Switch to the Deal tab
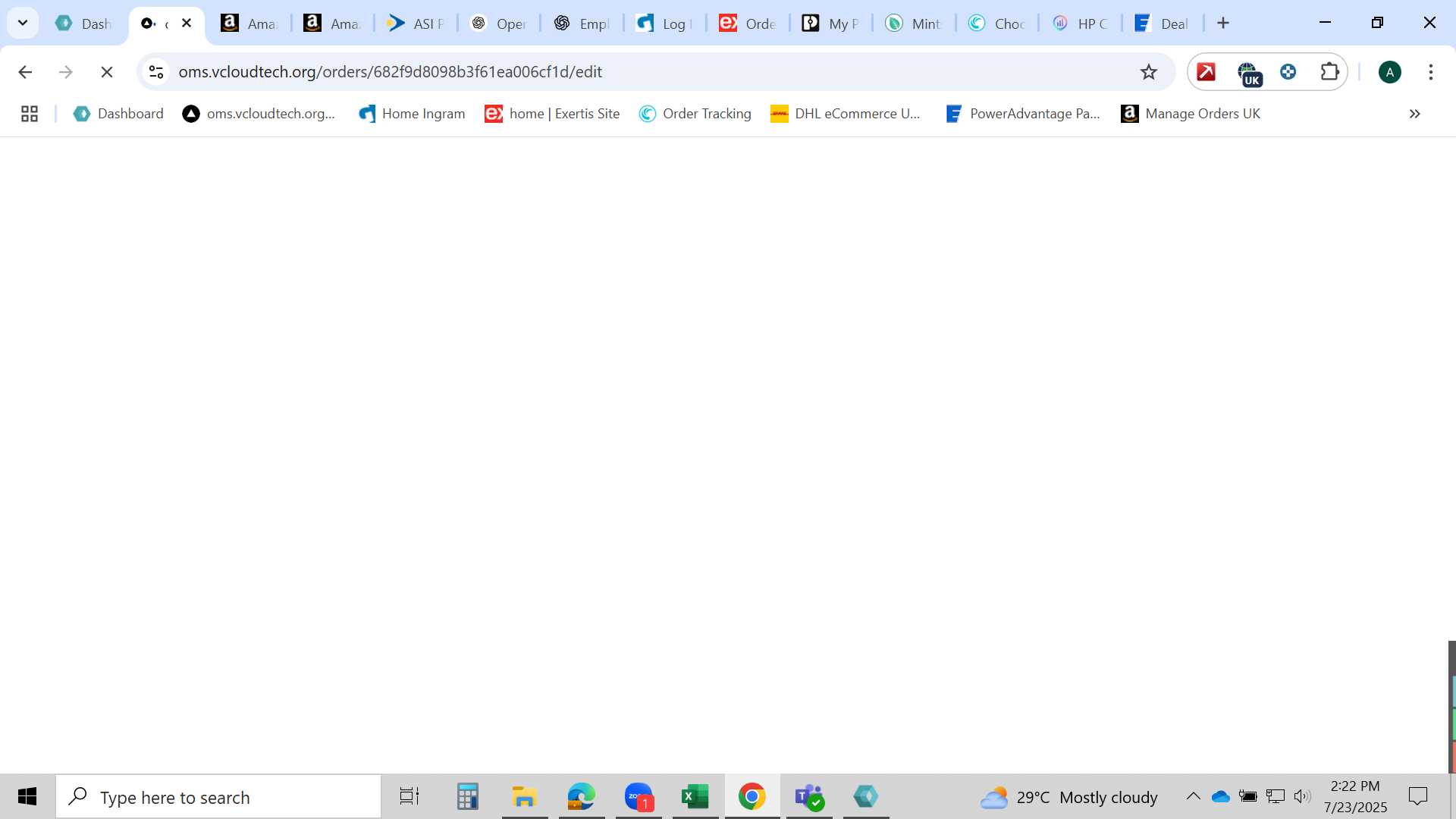 1163,24
